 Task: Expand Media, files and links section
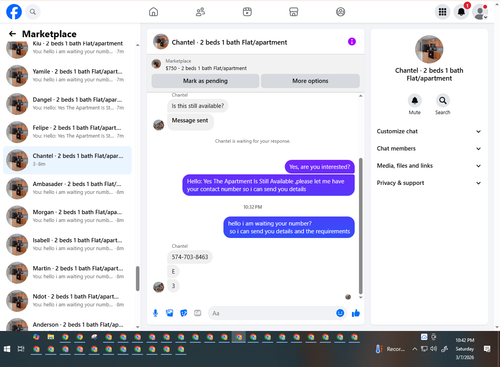(x=429, y=166)
